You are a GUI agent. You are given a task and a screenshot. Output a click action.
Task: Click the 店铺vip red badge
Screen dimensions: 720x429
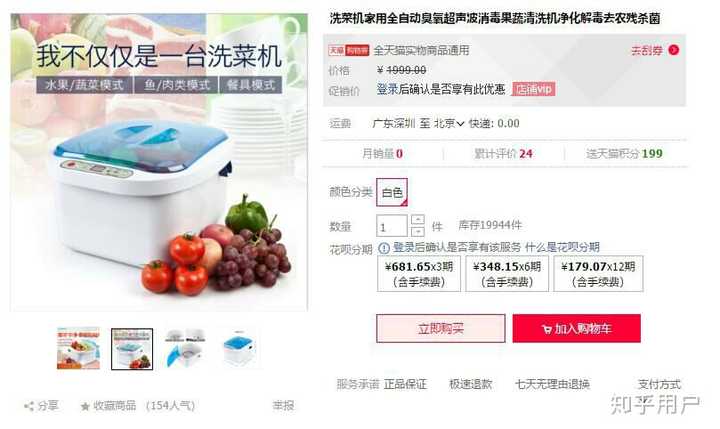534,89
